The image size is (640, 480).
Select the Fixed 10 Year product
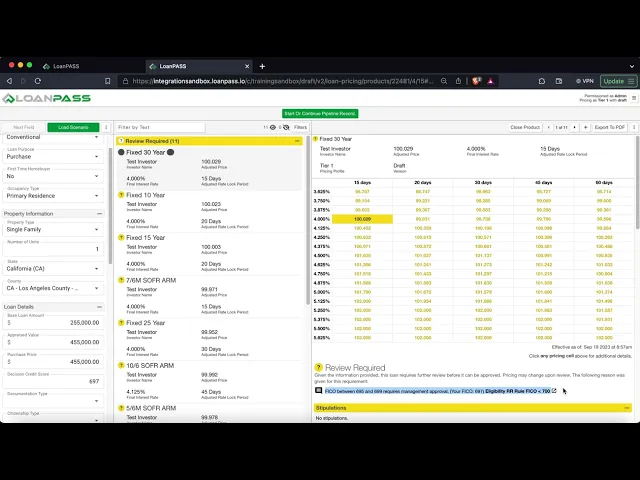click(210, 212)
